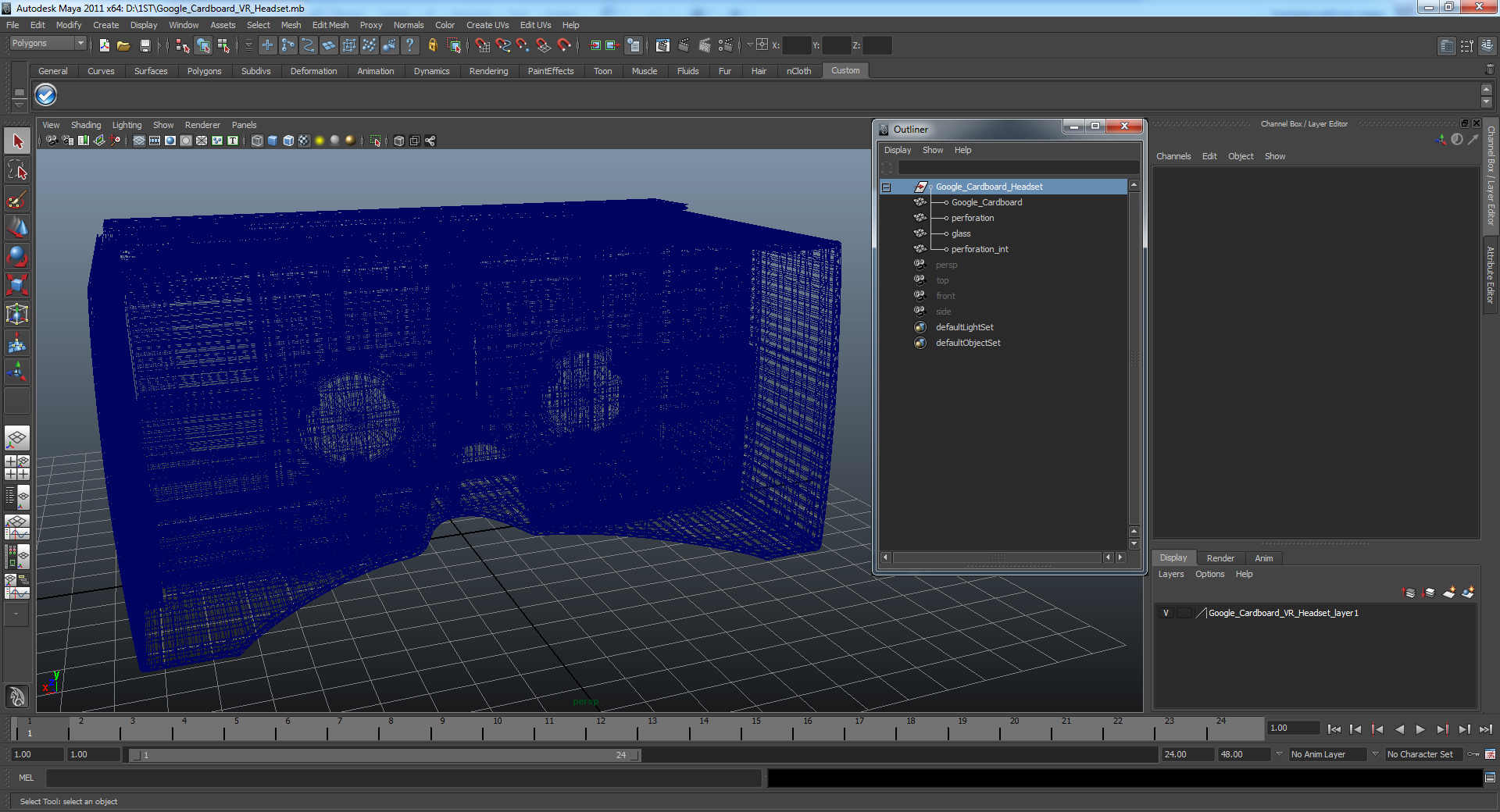Toggle visibility V box of Google_Cardboard_VR_Headset_layer1

[x=1166, y=613]
